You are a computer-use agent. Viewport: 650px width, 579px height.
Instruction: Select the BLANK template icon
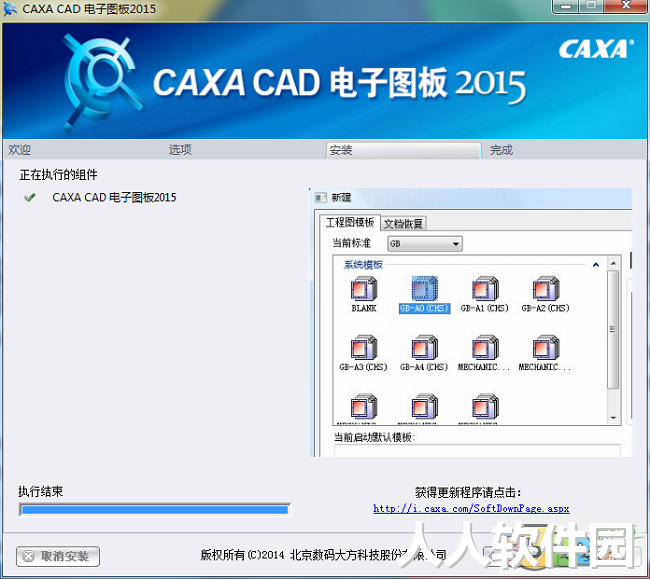(364, 288)
